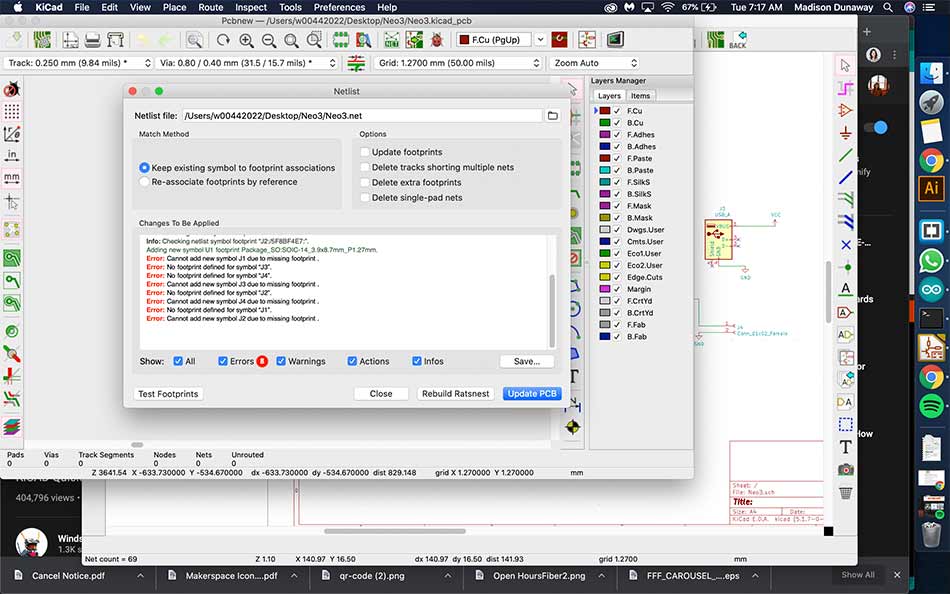Image resolution: width=950 pixels, height=594 pixels.
Task: Switch units to inches icon
Action: point(12,156)
